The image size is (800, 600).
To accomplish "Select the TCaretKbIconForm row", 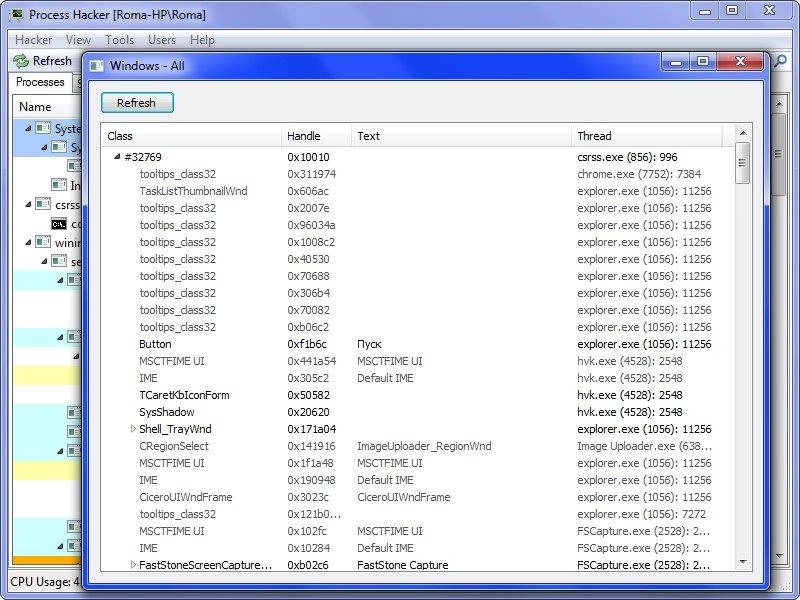I will (x=418, y=395).
